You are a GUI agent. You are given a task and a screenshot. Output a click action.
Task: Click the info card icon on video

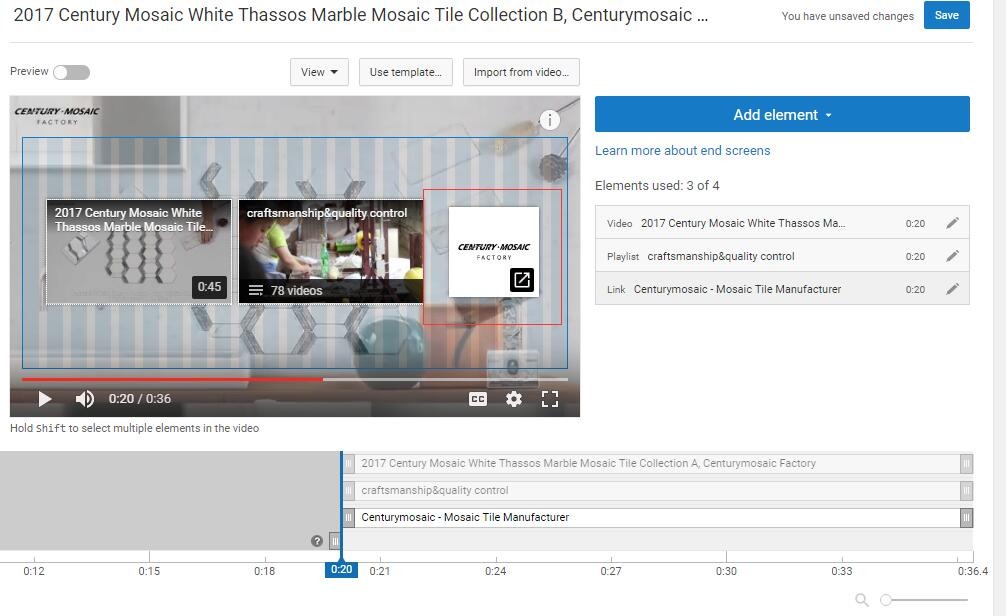(549, 120)
